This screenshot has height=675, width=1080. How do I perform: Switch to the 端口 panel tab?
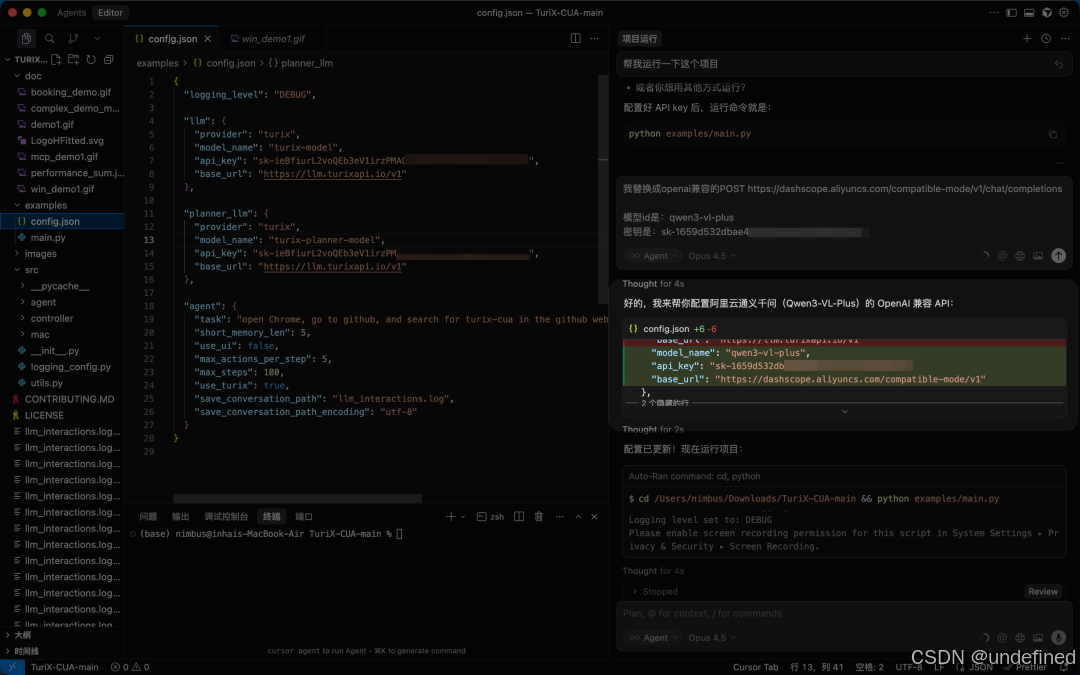(304, 517)
